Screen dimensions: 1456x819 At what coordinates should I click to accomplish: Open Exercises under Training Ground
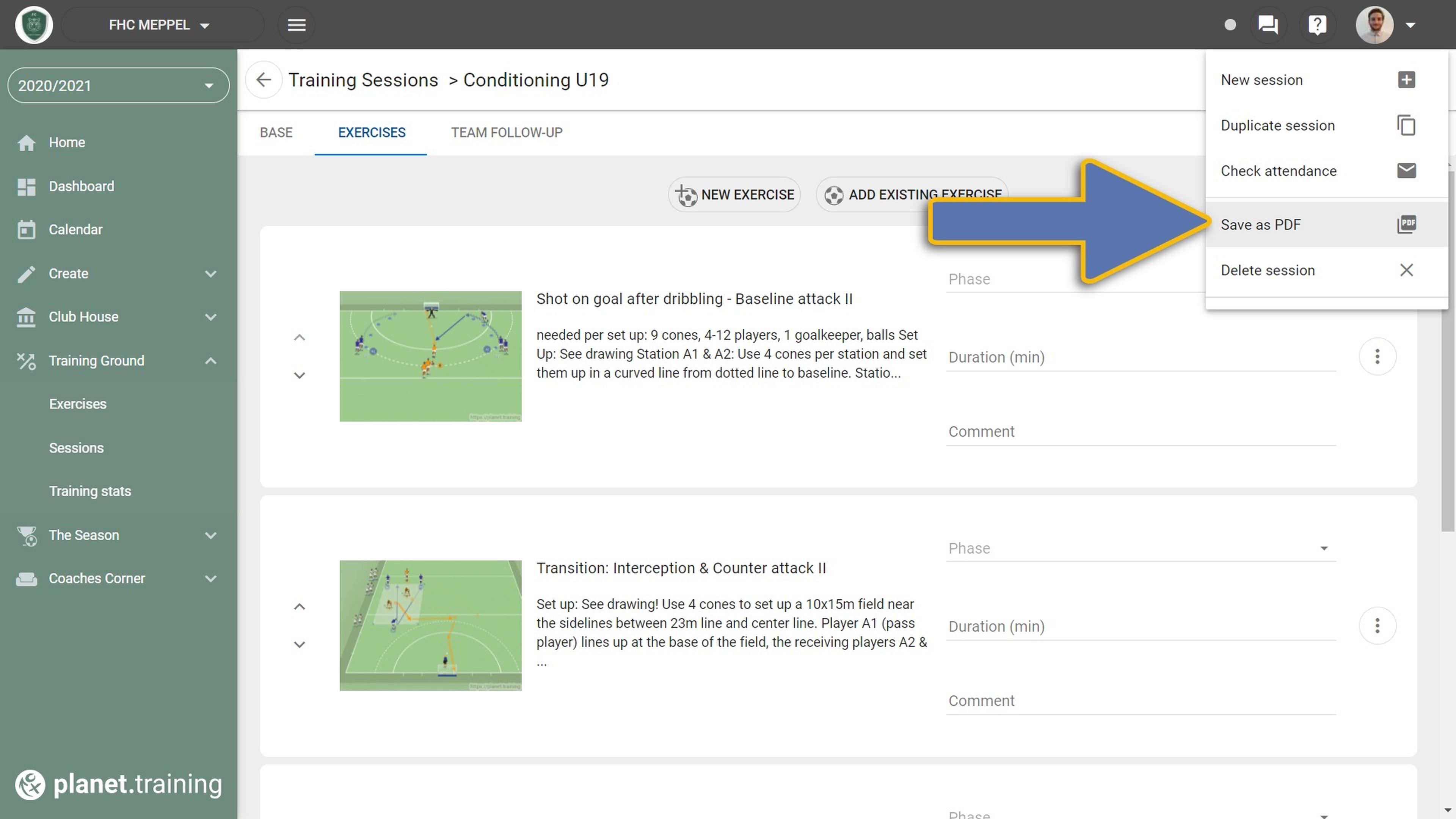point(118,404)
